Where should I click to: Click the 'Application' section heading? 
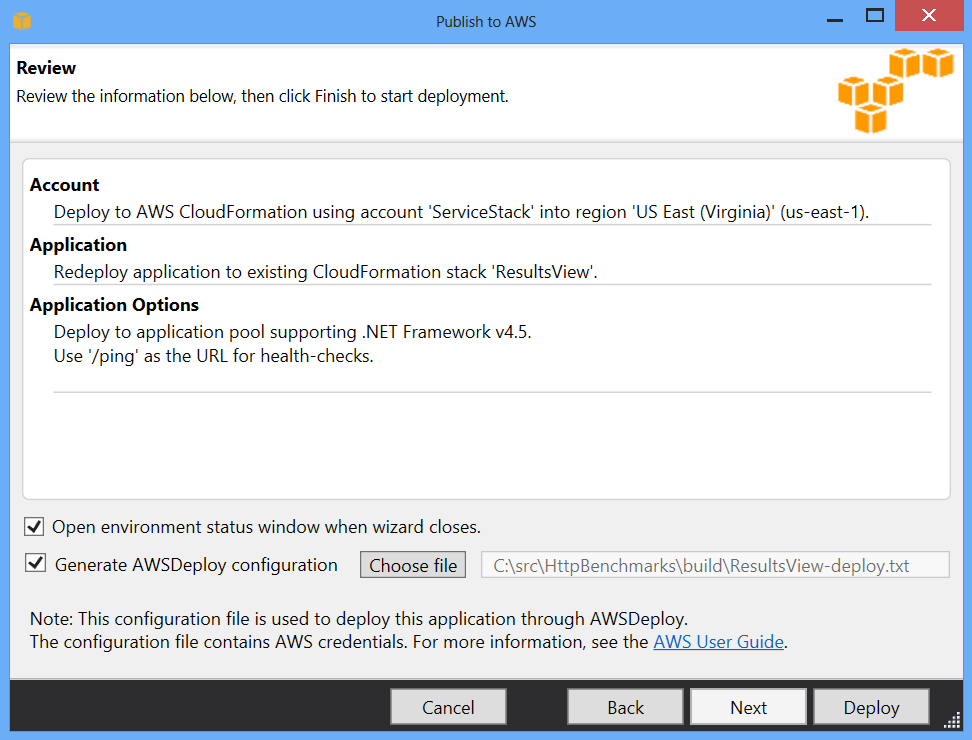click(x=78, y=244)
